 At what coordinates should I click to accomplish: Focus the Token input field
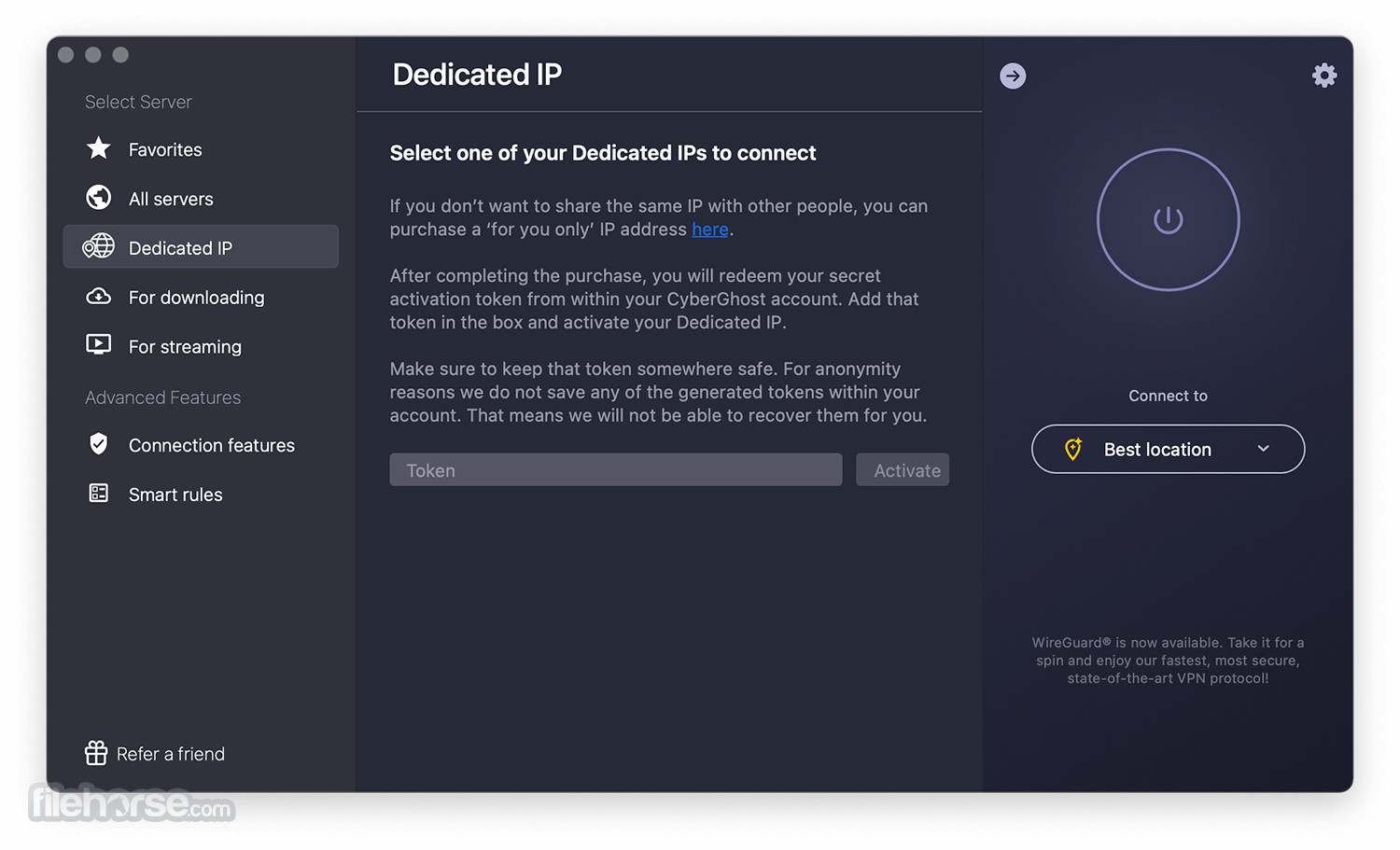click(616, 470)
